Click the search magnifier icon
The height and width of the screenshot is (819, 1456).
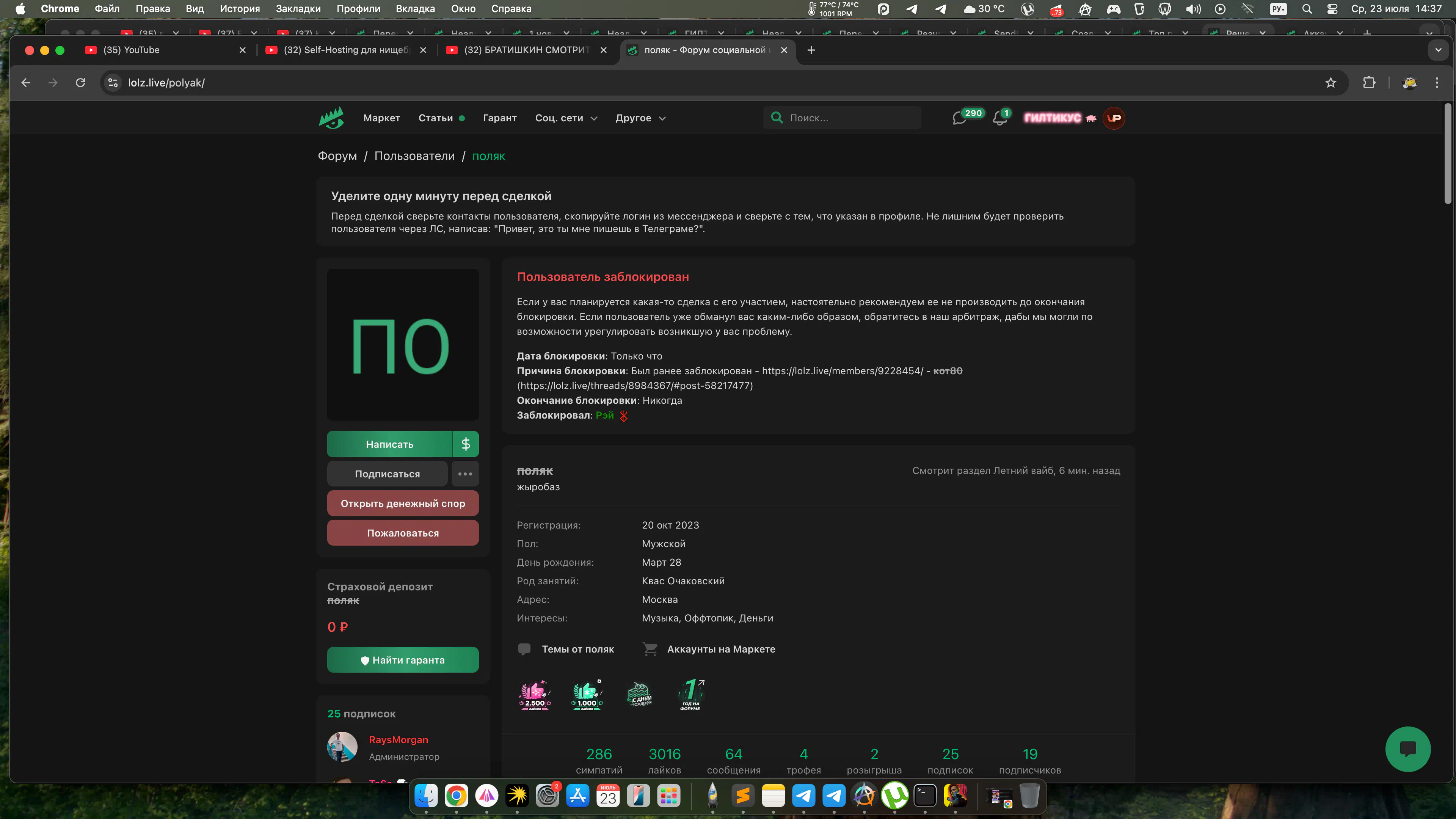tap(777, 118)
